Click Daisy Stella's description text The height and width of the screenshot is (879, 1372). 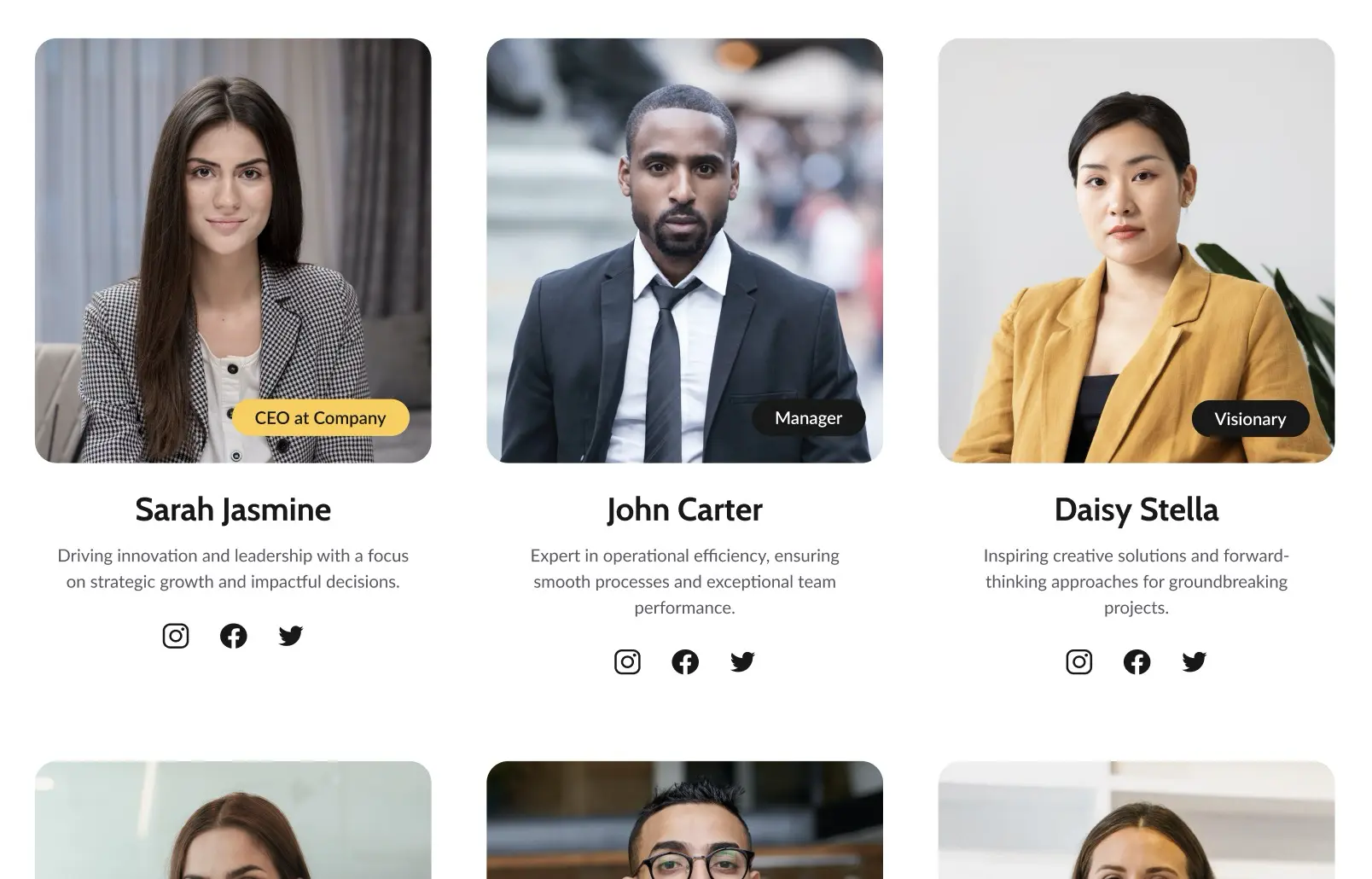point(1137,581)
